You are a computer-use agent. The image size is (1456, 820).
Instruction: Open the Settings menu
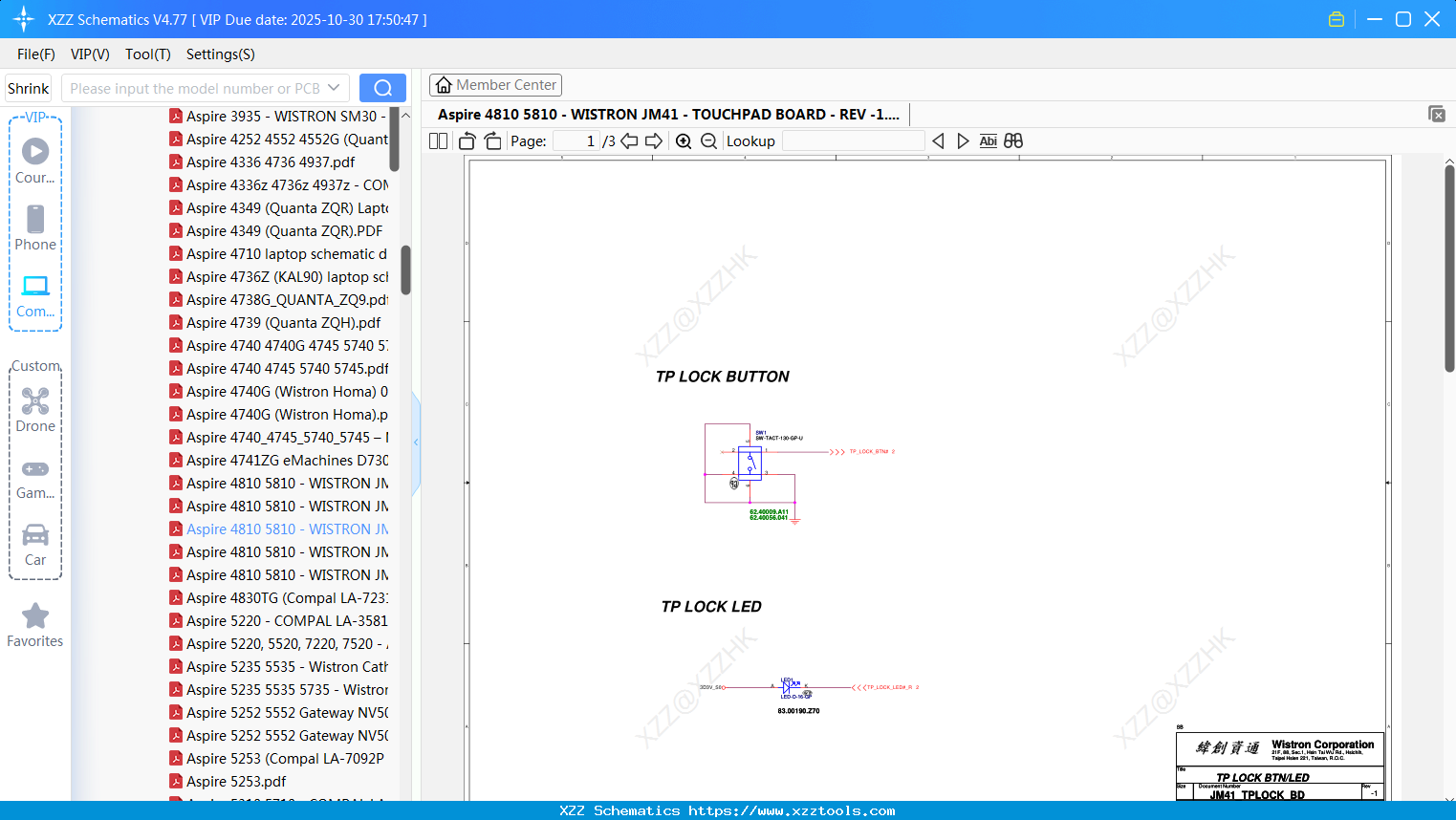(221, 54)
